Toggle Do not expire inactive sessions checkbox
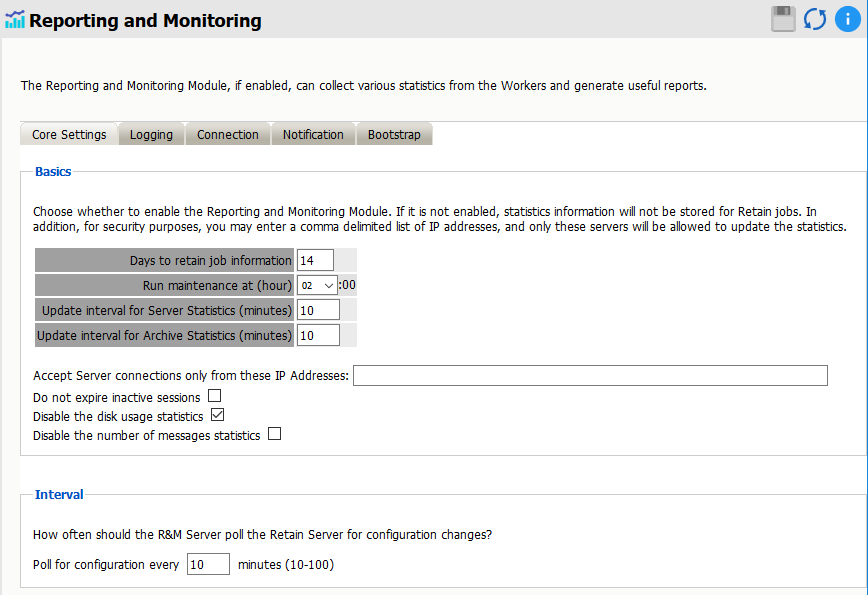868x595 pixels. pyautogui.click(x=214, y=396)
